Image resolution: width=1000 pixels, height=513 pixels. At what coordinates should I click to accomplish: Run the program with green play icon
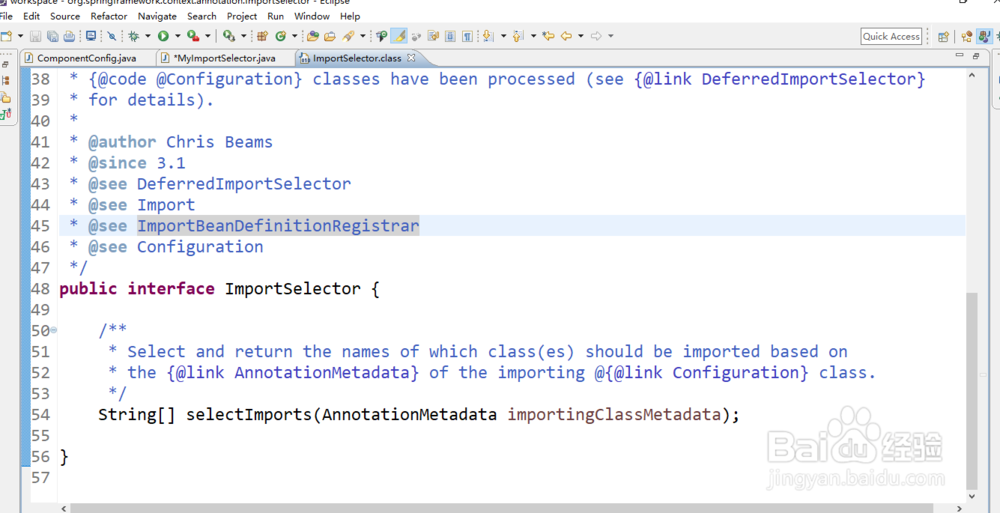point(163,36)
